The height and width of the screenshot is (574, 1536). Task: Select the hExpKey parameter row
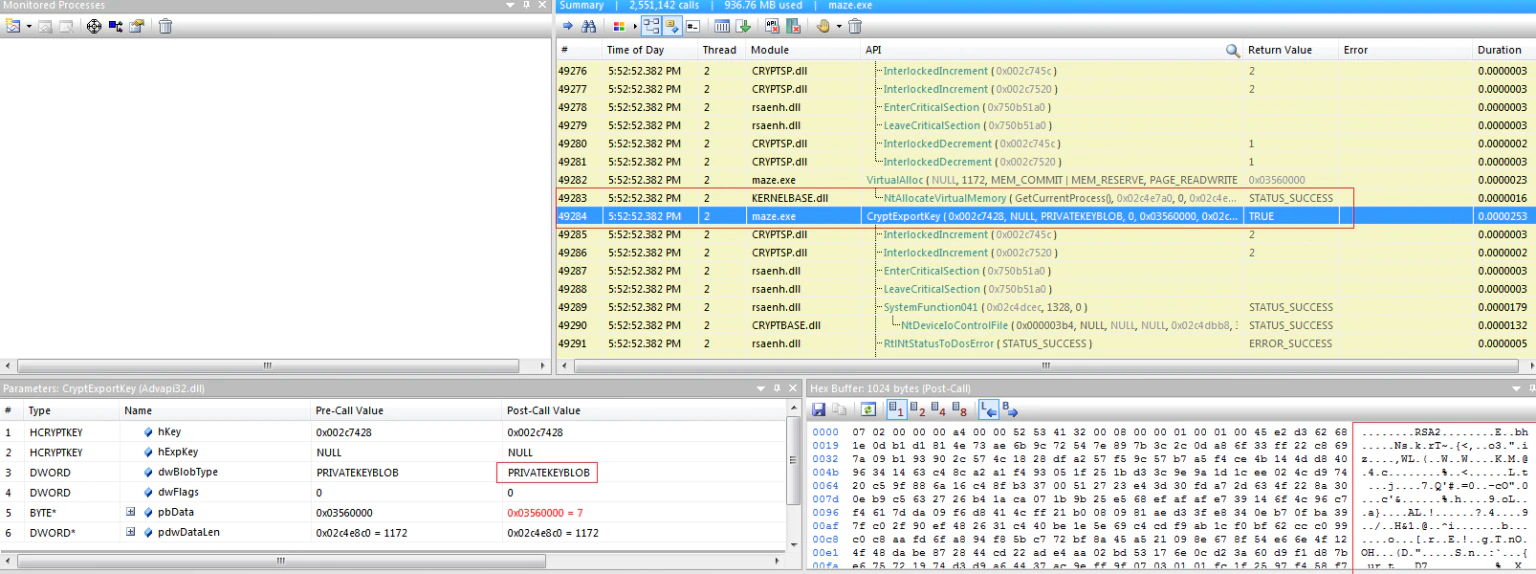click(x=393, y=452)
